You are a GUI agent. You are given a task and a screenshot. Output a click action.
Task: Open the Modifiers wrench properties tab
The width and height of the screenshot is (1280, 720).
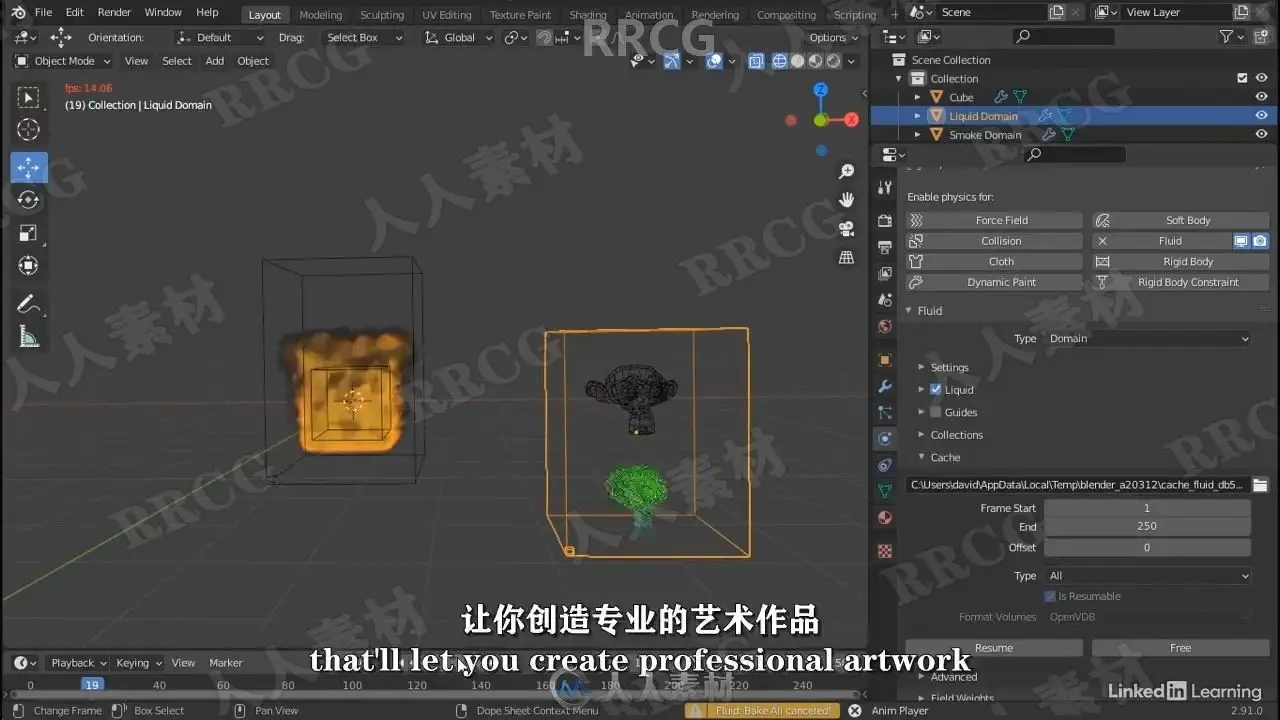click(x=885, y=386)
